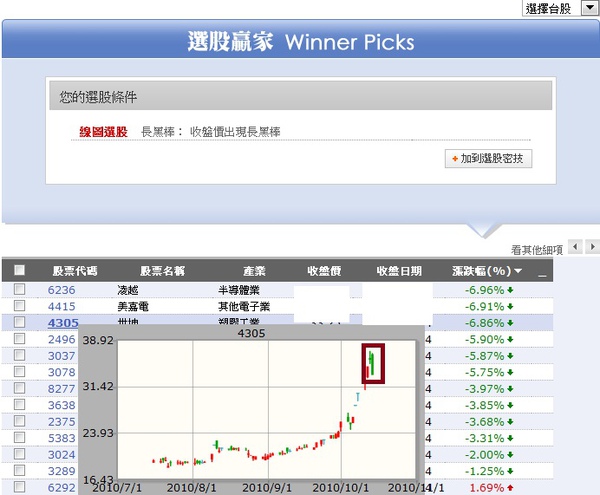
Task: Sort by 股票代碼 column header
Action: pos(75,271)
